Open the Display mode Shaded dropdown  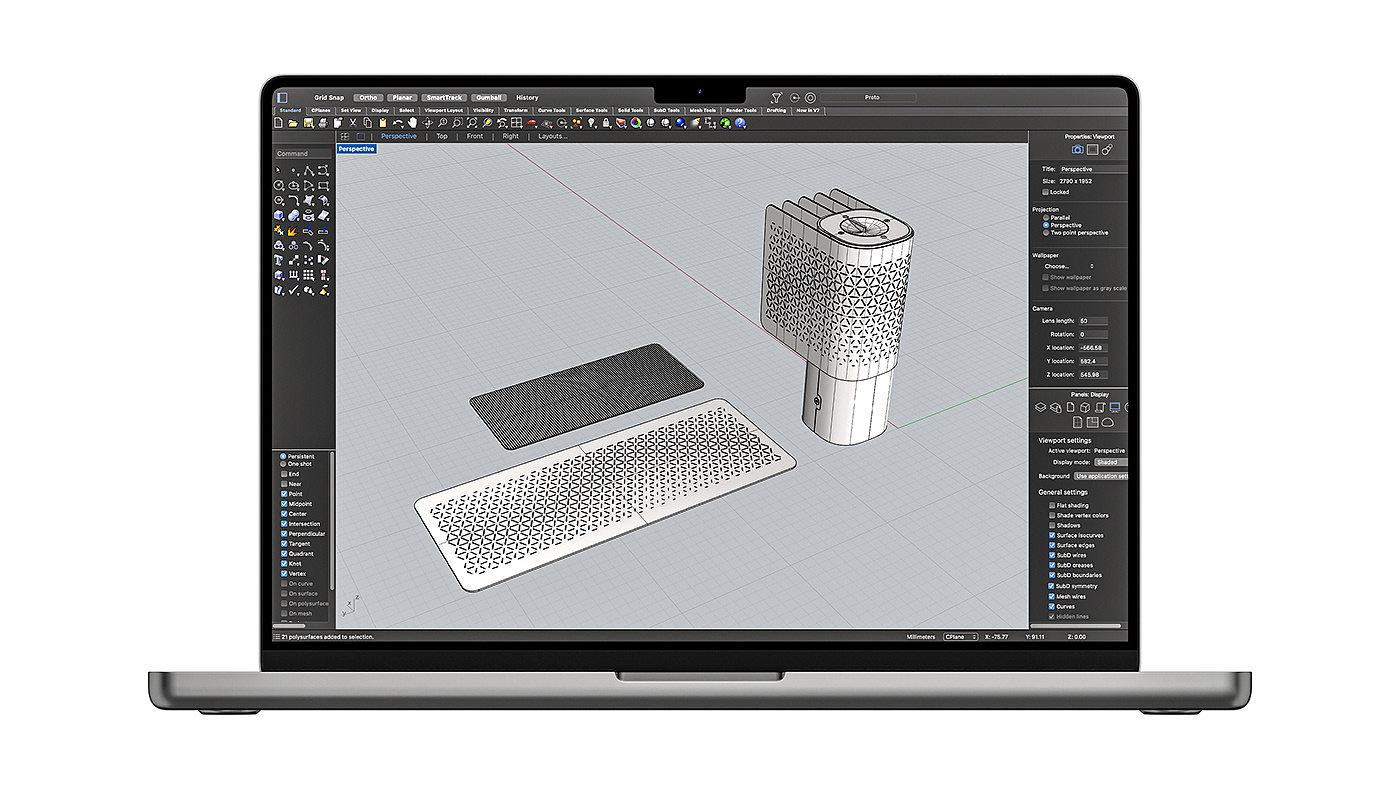point(1110,462)
